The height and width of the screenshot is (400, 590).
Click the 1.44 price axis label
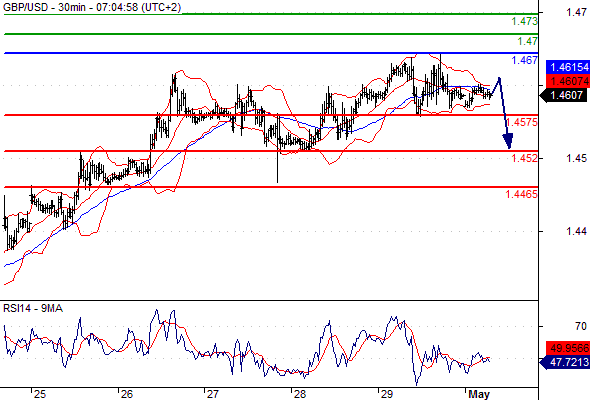[576, 231]
